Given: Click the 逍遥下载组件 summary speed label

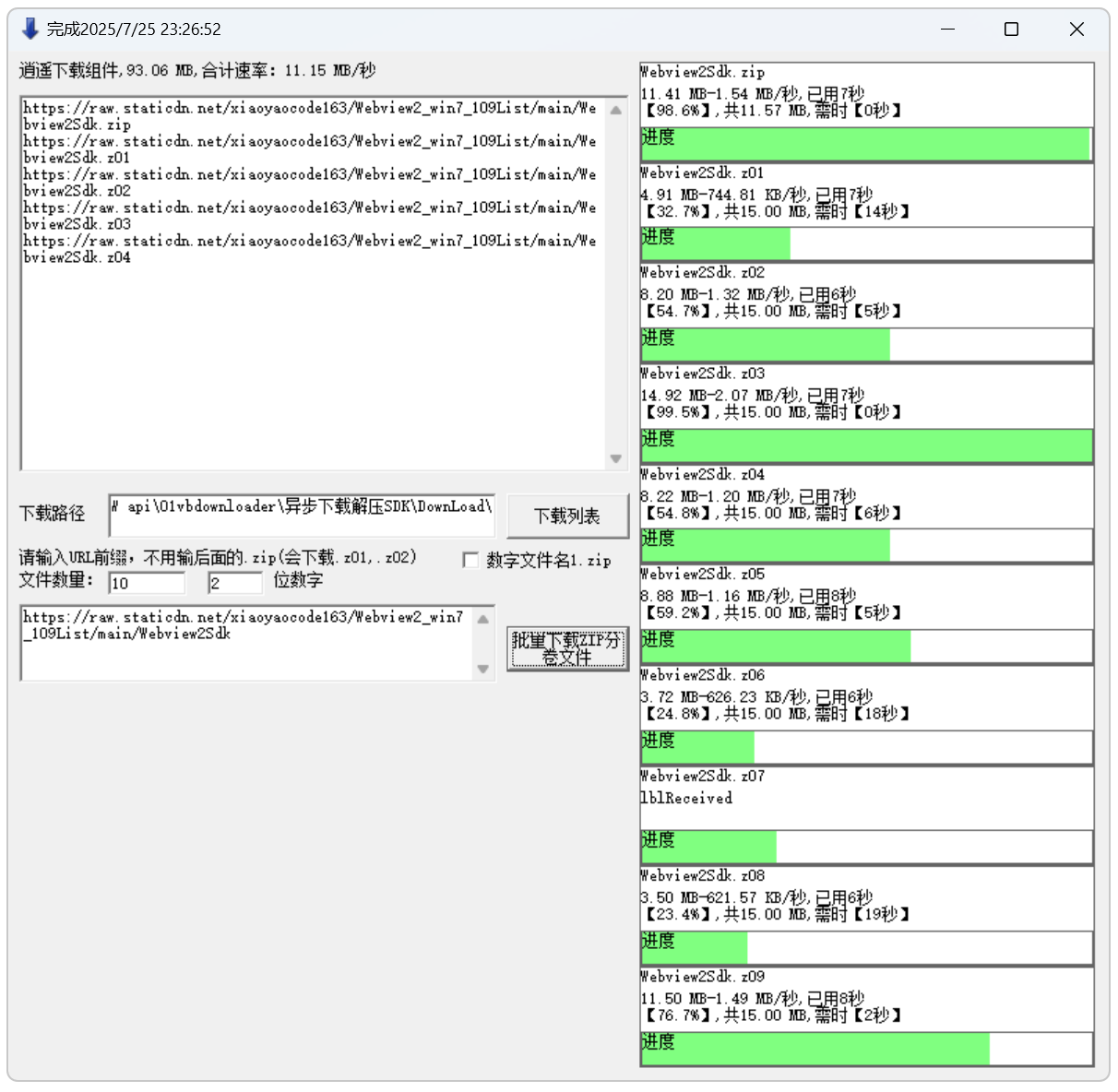Looking at the screenshot, I should [197, 70].
